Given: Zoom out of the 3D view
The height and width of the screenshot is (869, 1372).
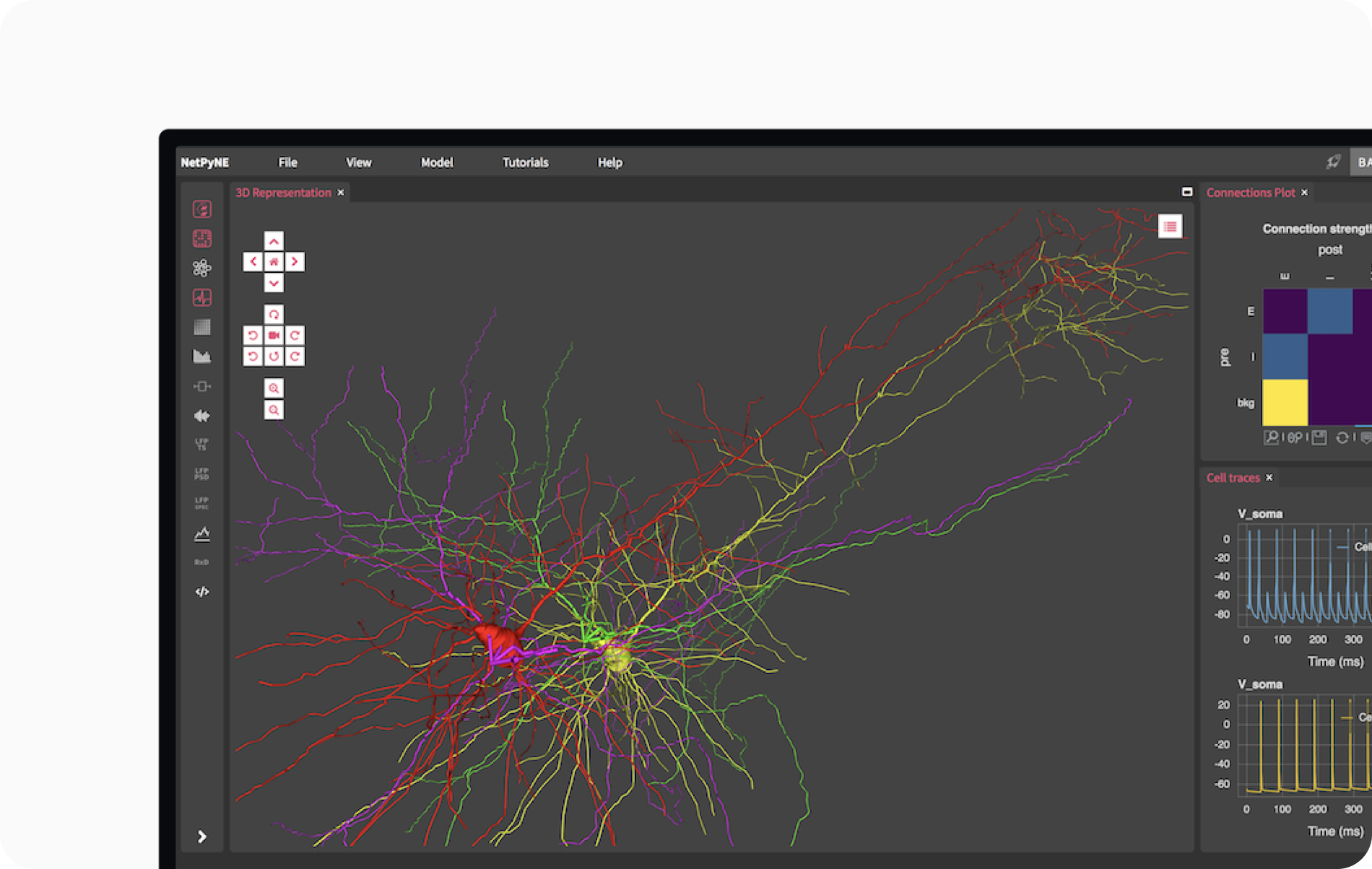Looking at the screenshot, I should point(274,410).
